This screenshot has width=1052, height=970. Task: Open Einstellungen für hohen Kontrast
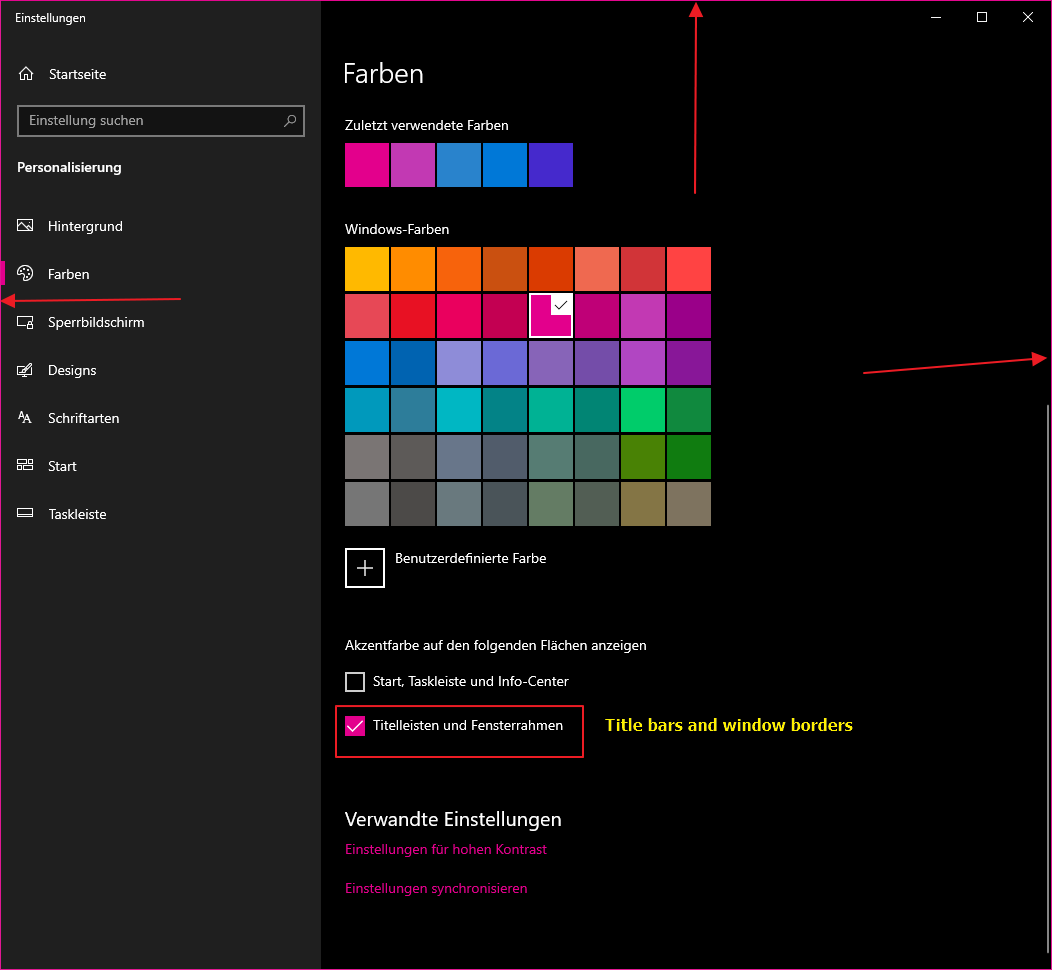click(446, 849)
